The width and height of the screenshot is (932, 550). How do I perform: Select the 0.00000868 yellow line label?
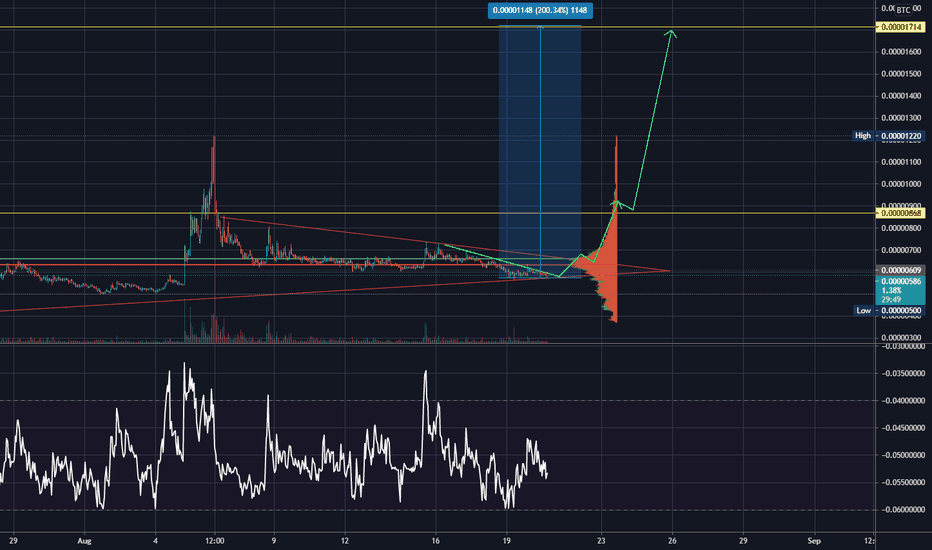tap(900, 213)
